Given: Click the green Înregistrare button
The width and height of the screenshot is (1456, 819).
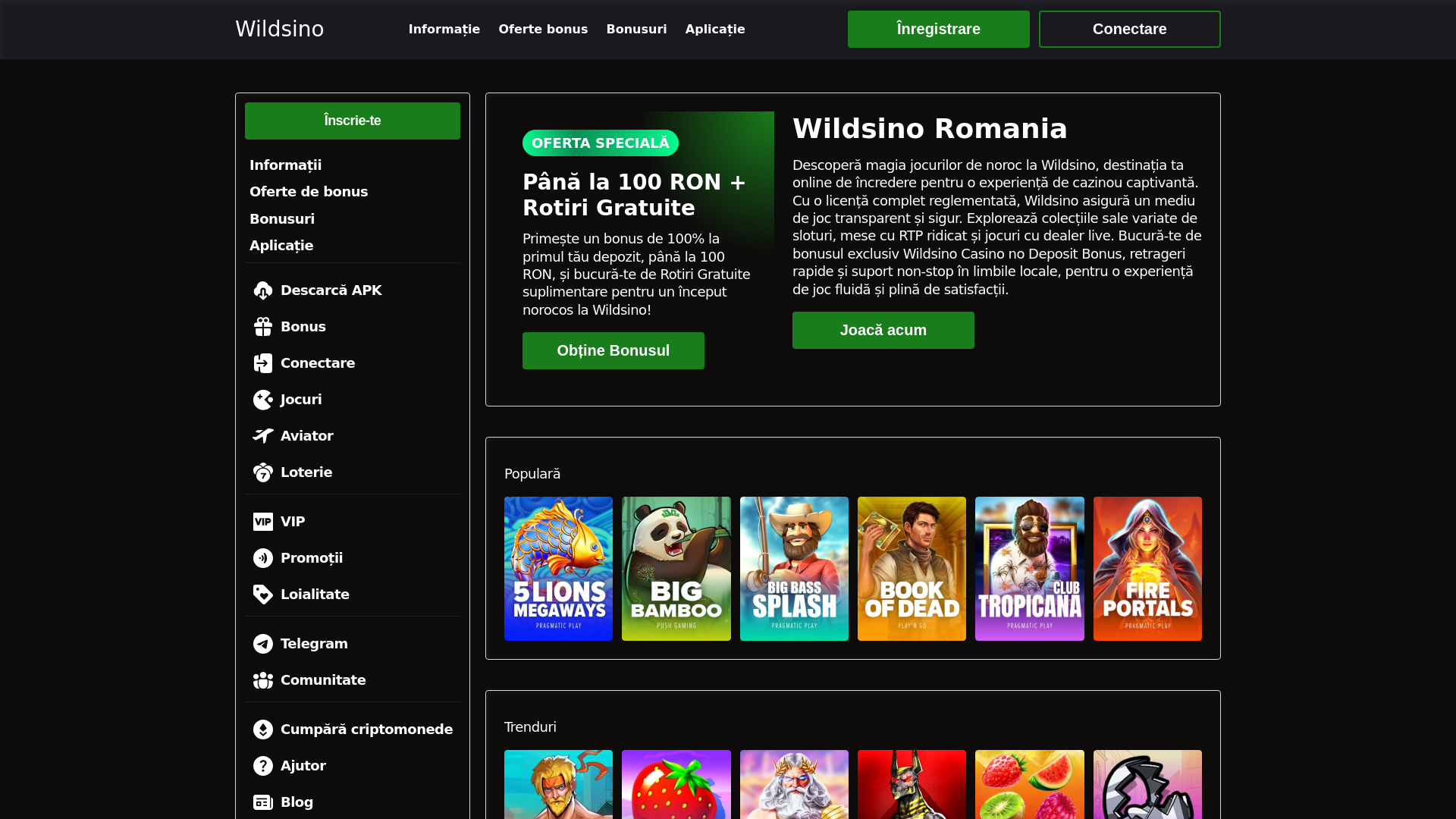Looking at the screenshot, I should pyautogui.click(x=939, y=29).
